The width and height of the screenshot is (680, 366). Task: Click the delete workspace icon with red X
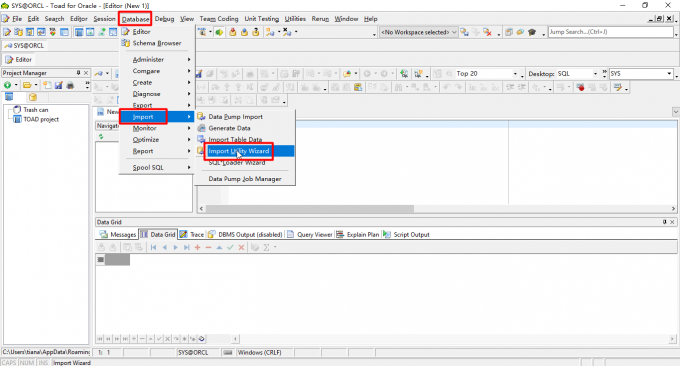click(x=487, y=32)
